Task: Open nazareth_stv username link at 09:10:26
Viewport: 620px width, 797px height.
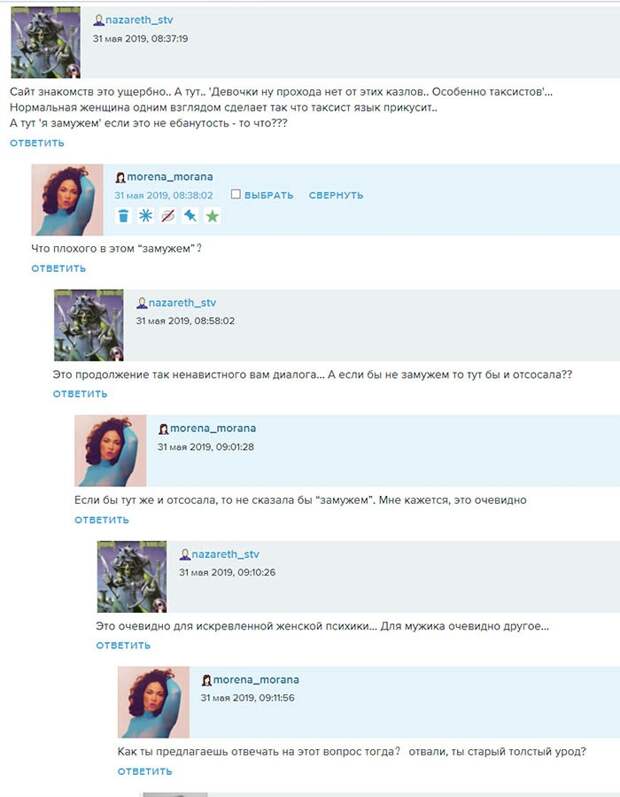Action: click(x=225, y=554)
